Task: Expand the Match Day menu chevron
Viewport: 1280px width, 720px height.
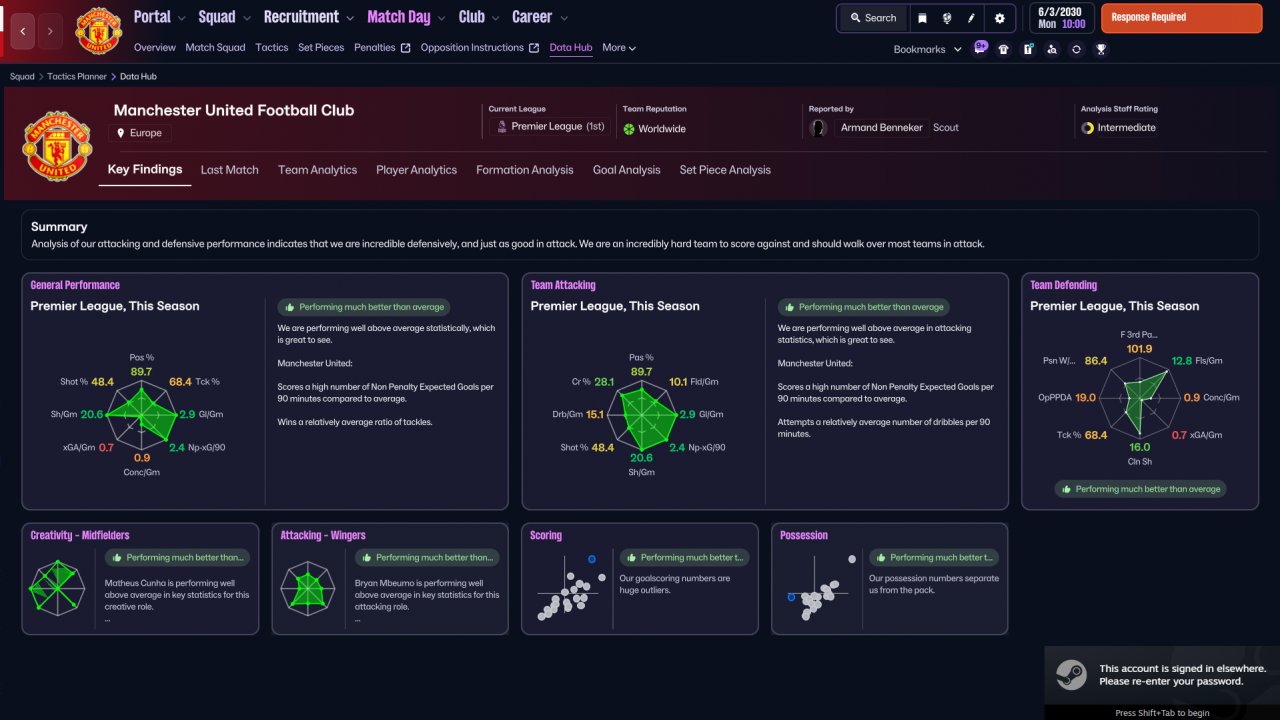Action: (x=441, y=18)
